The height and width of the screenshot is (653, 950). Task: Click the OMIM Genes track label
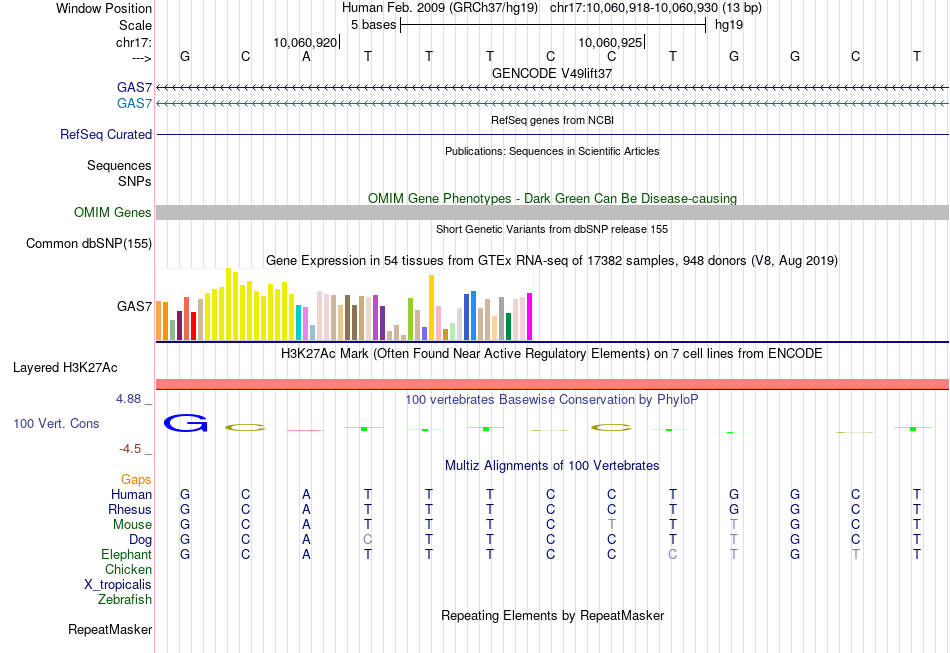(x=113, y=213)
